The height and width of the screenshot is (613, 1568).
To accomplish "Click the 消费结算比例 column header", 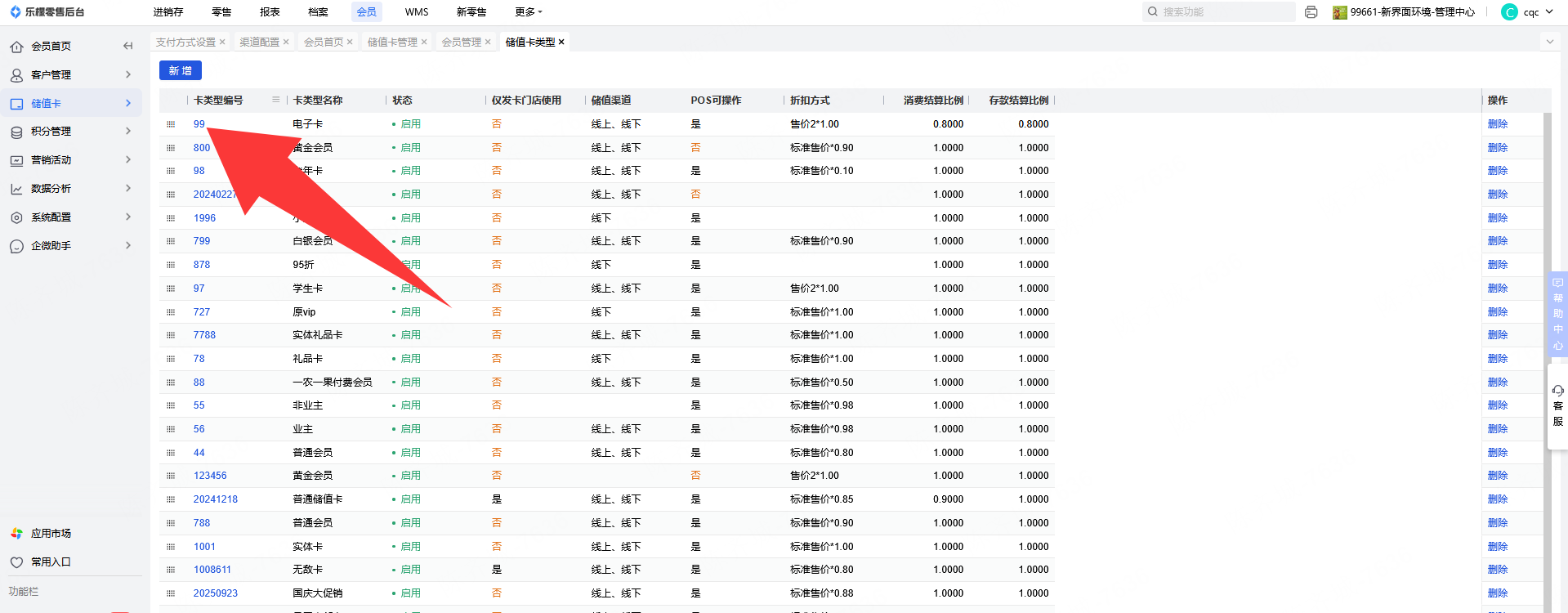I will tap(933, 101).
